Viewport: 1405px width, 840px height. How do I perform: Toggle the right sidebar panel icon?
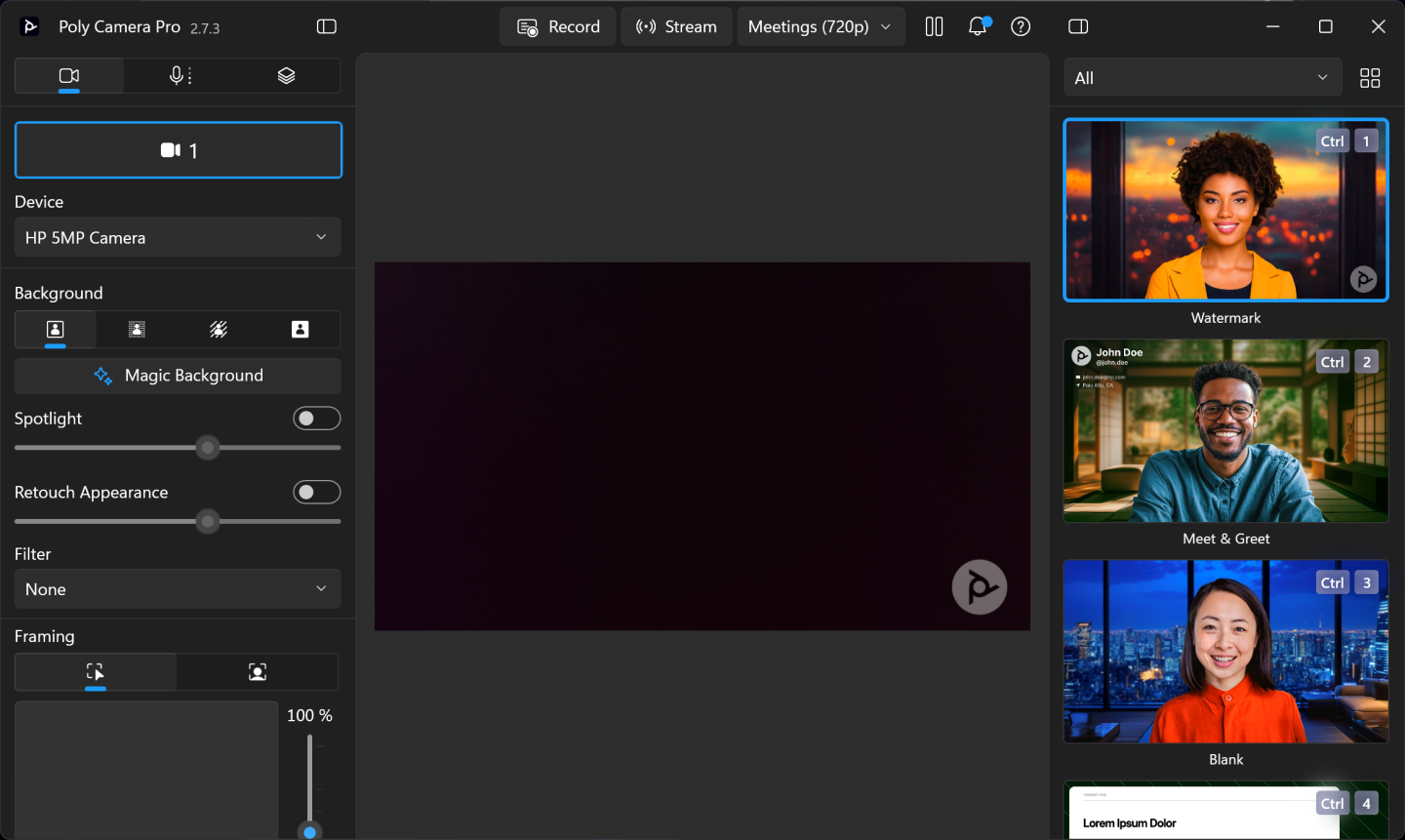(1078, 26)
